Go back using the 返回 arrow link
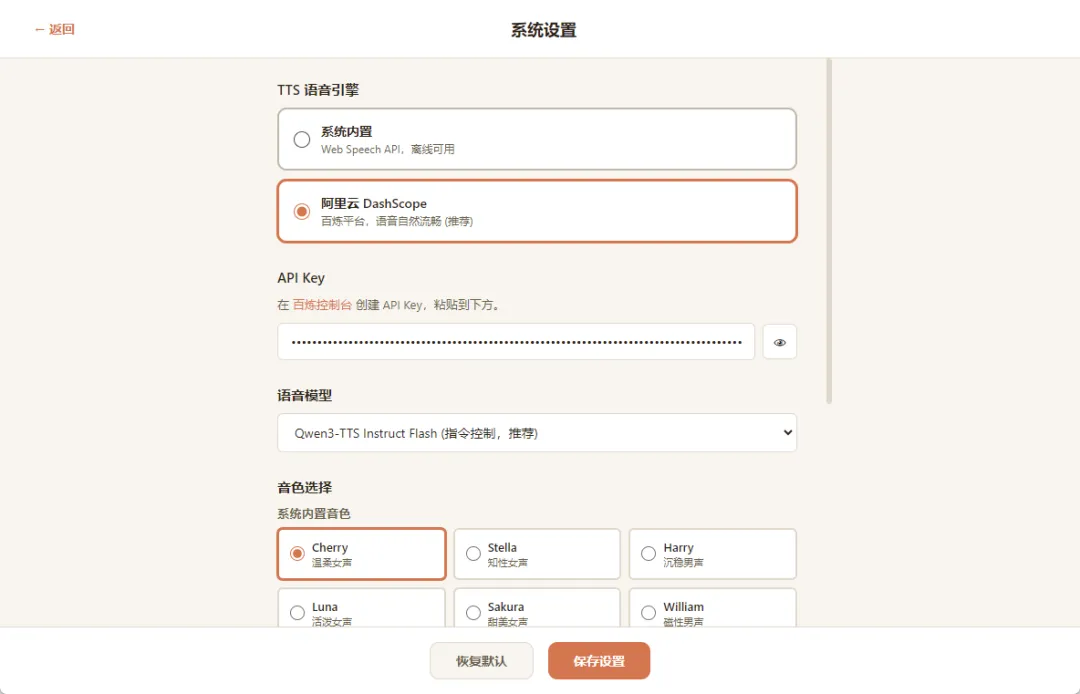The width and height of the screenshot is (1080, 694). click(54, 30)
